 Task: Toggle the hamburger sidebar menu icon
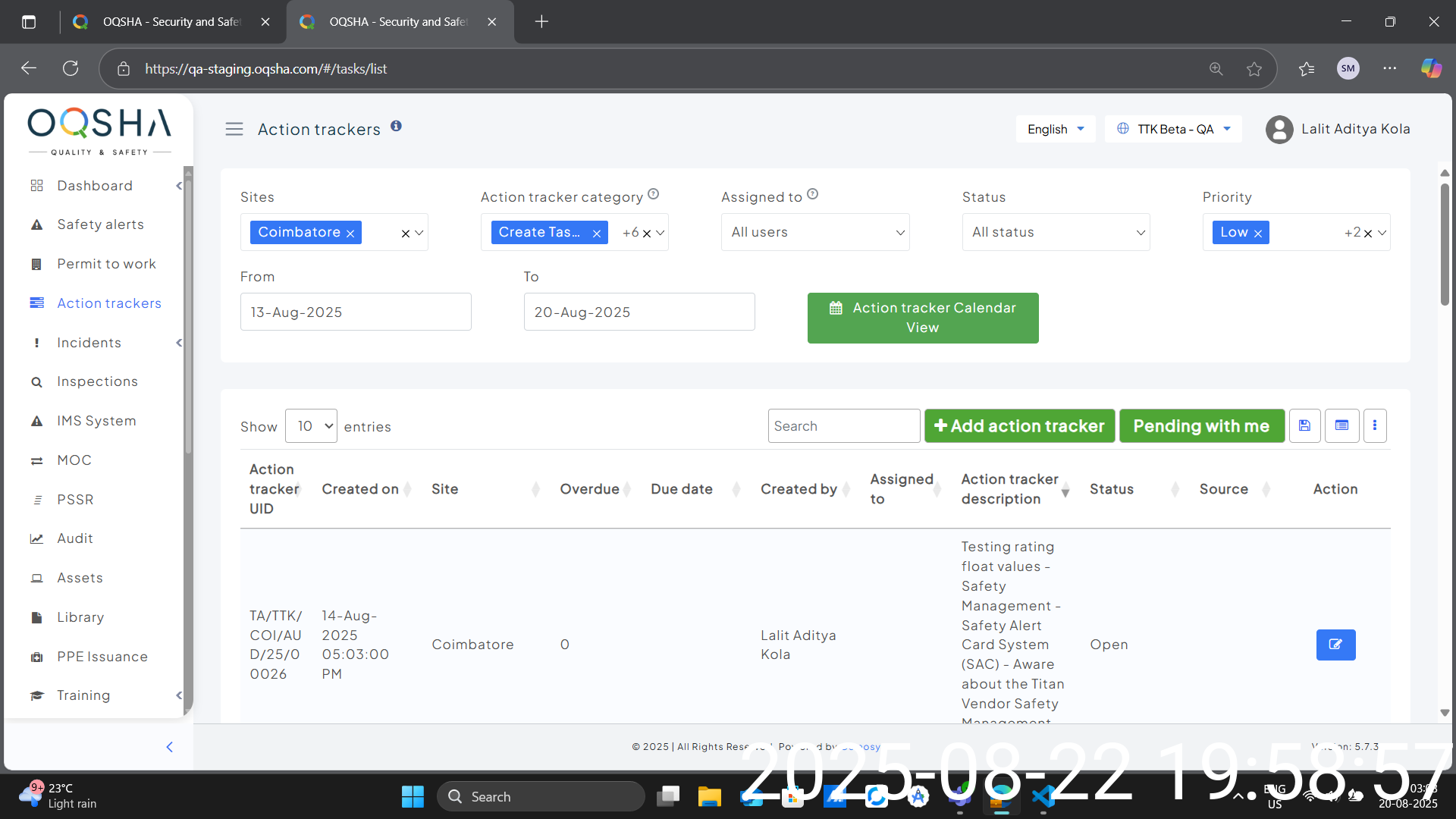pyautogui.click(x=234, y=130)
